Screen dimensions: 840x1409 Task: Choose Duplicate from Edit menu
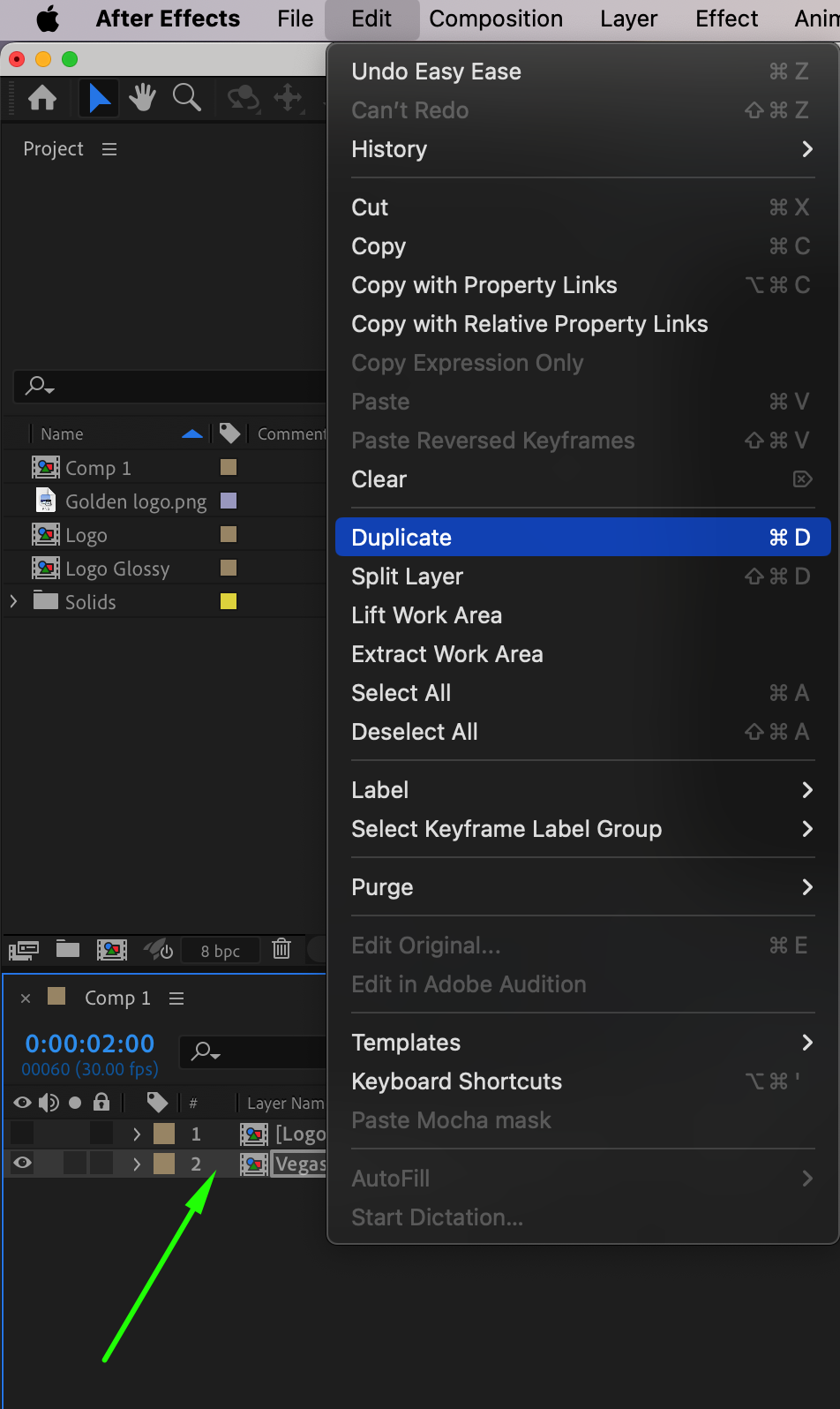[x=582, y=538]
